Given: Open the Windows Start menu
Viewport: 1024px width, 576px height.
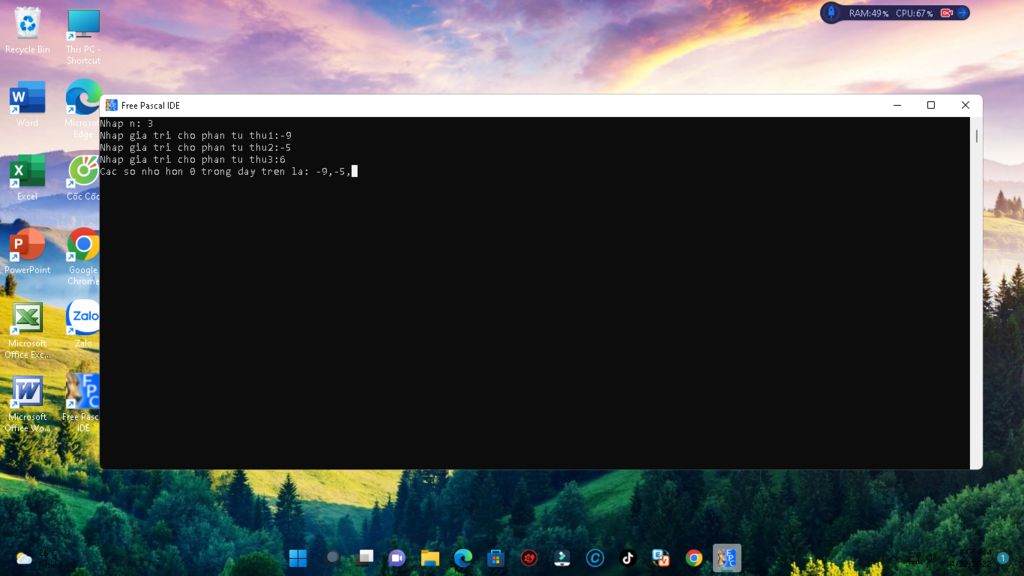Looking at the screenshot, I should pyautogui.click(x=298, y=558).
